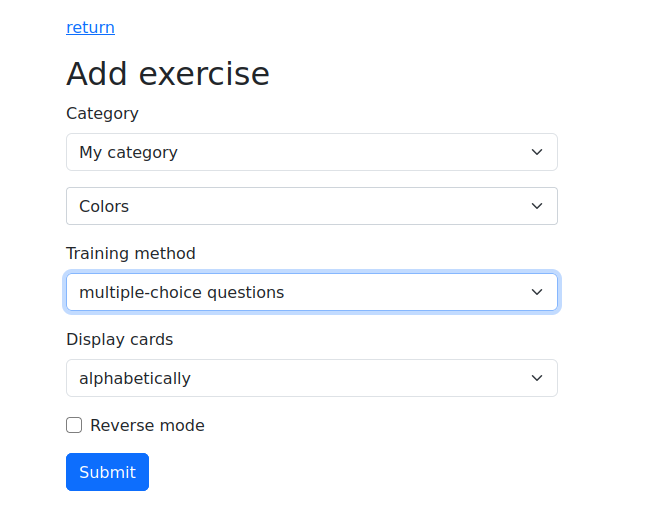Open the Category dropdown showing 'My category'
Image resolution: width=649 pixels, height=531 pixels.
coord(311,152)
